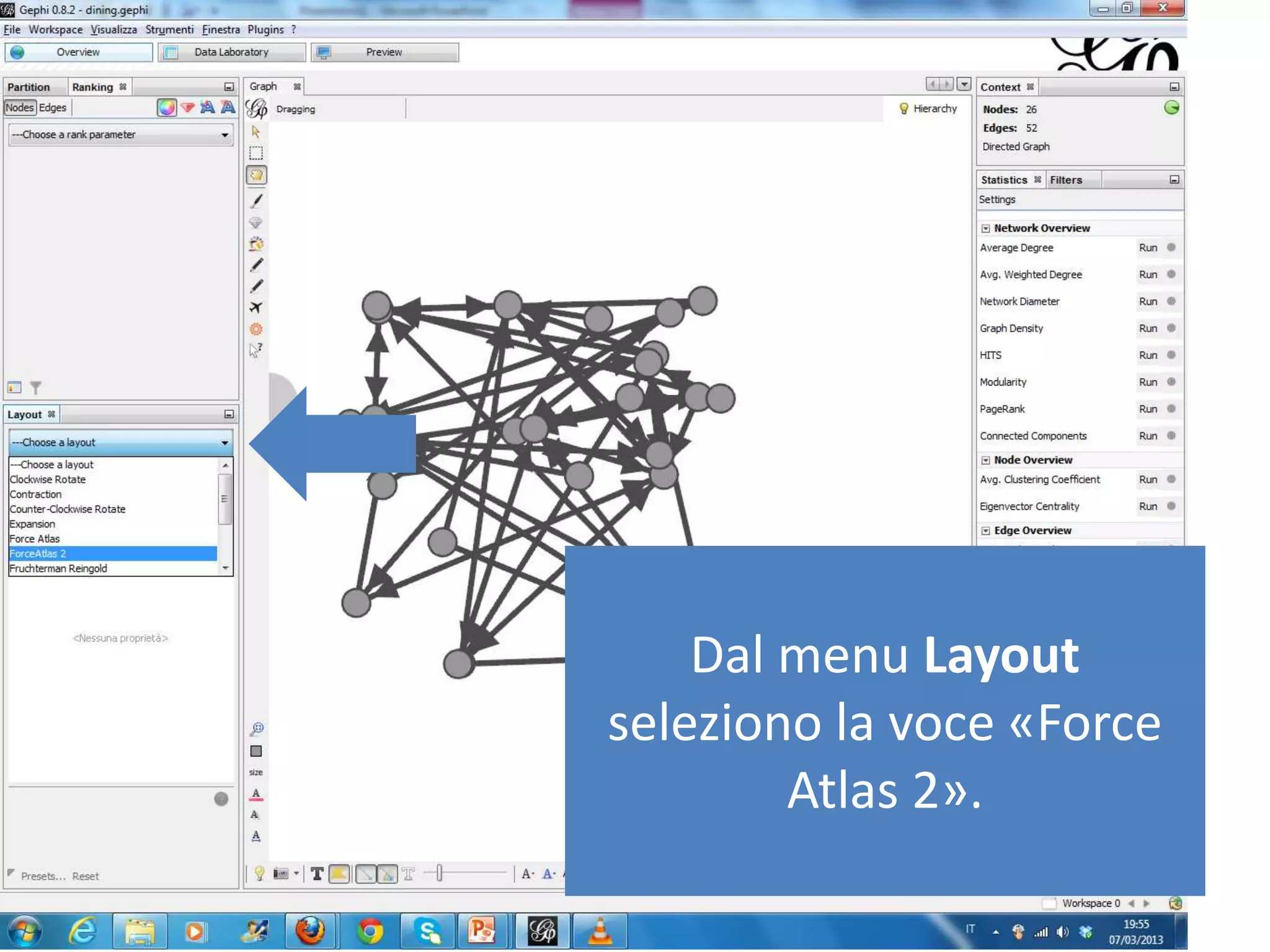Image resolution: width=1270 pixels, height=952 pixels.
Task: Select the edit cursor question-mark tool
Action: pos(255,350)
